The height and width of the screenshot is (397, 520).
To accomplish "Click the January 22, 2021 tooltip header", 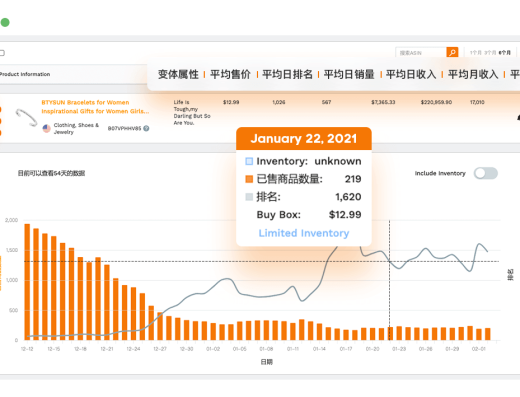I will click(x=304, y=138).
